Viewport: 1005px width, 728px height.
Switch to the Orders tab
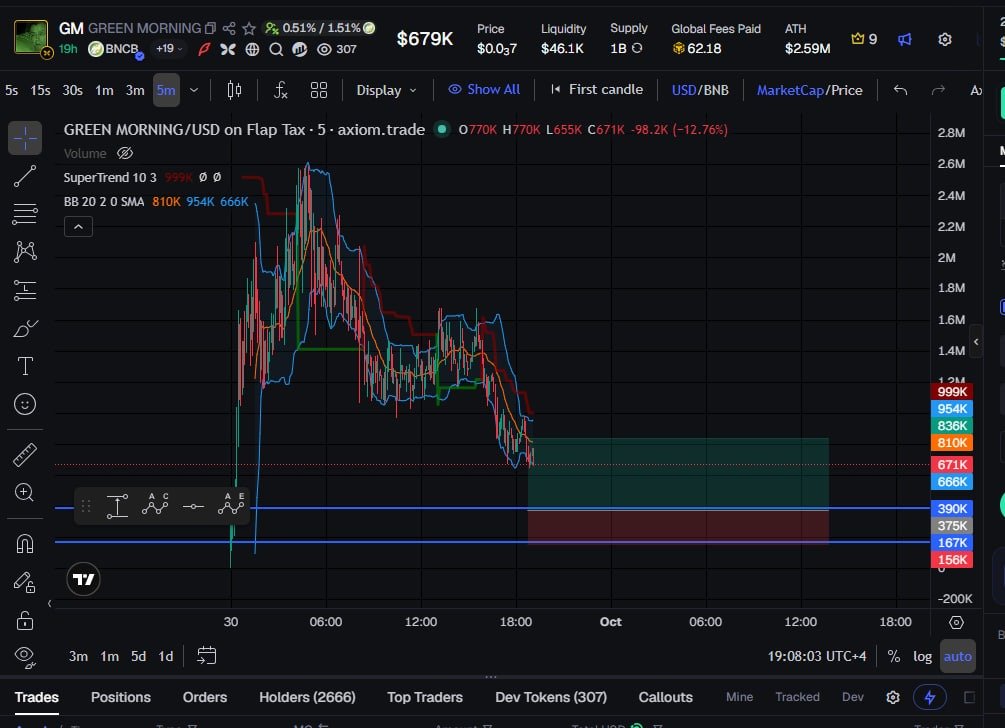204,697
